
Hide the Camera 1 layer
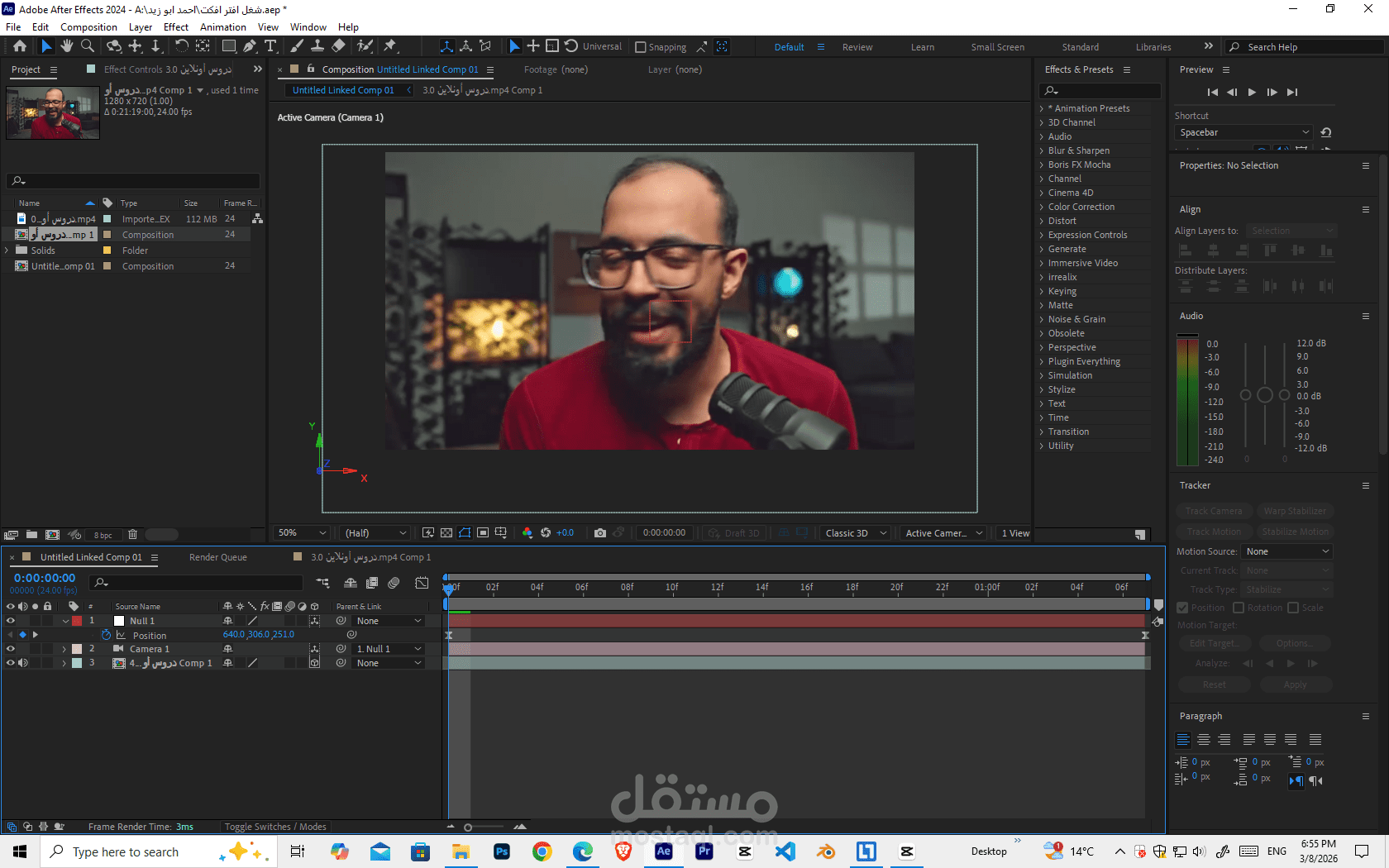[11, 649]
